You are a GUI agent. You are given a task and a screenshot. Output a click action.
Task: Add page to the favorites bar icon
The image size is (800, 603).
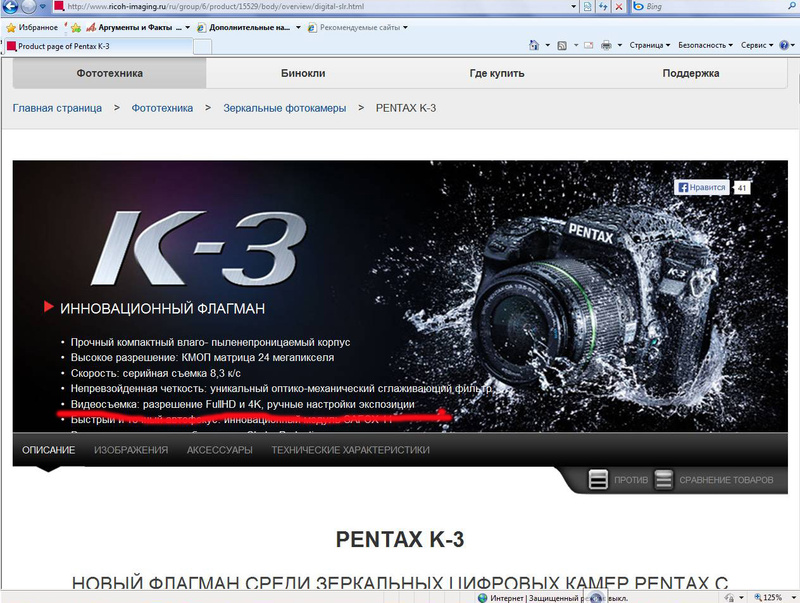pyautogui.click(x=76, y=28)
